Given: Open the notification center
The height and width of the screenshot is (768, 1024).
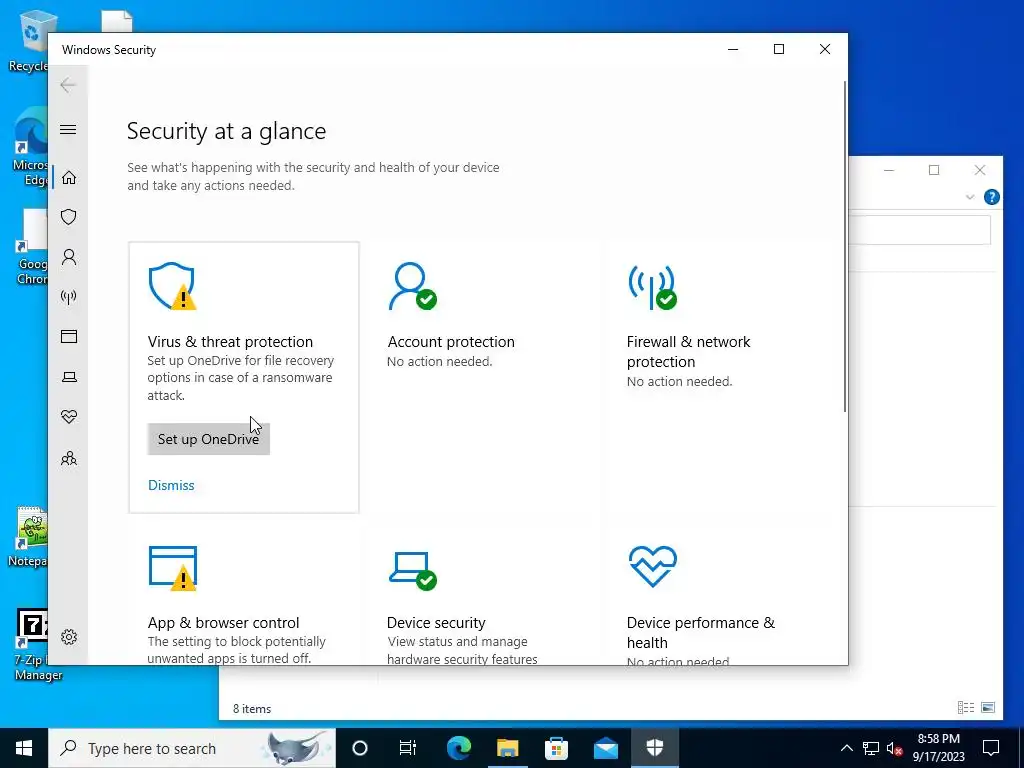Looking at the screenshot, I should click(991, 748).
